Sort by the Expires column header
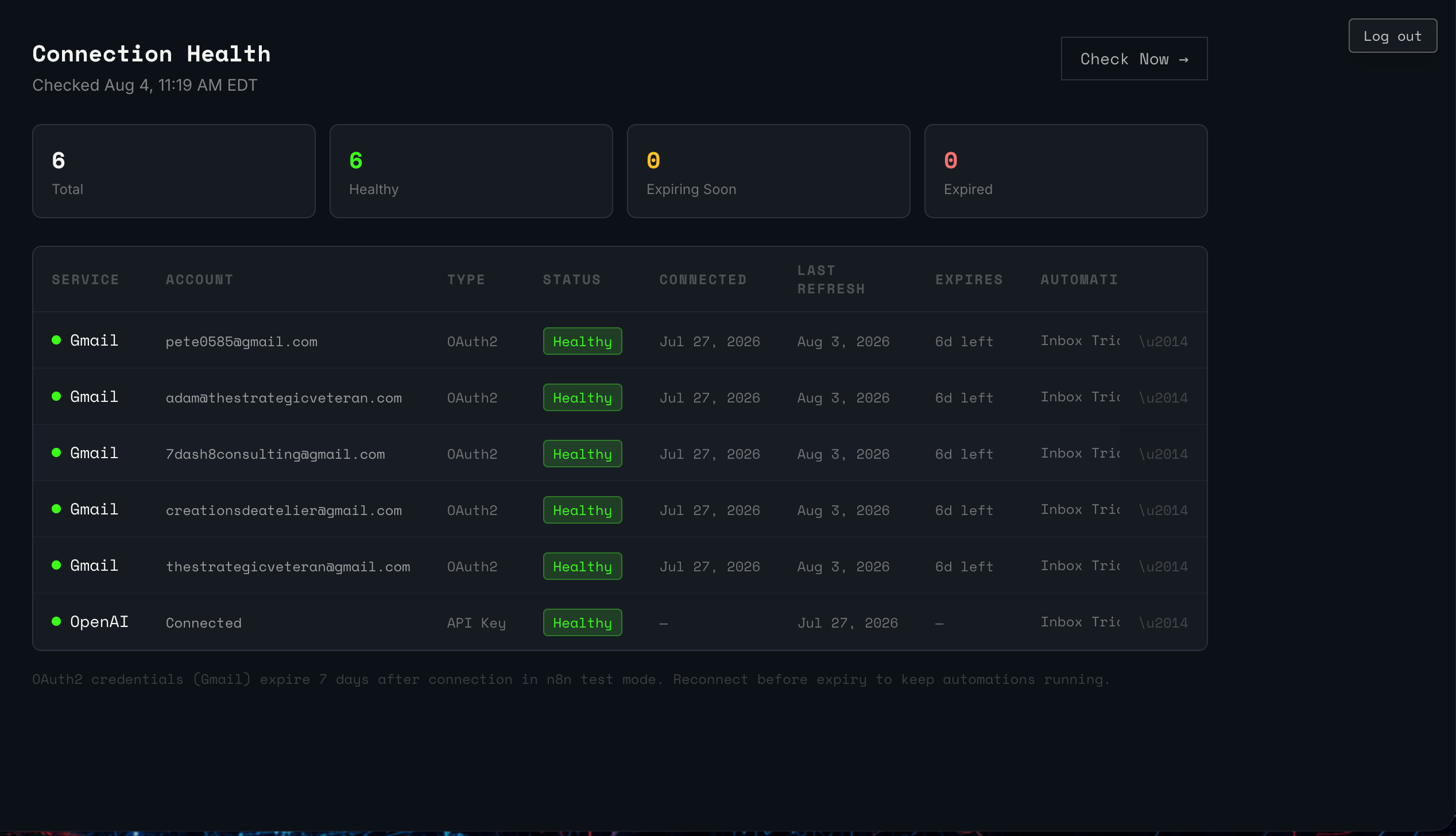The width and height of the screenshot is (1456, 836). 969,280
